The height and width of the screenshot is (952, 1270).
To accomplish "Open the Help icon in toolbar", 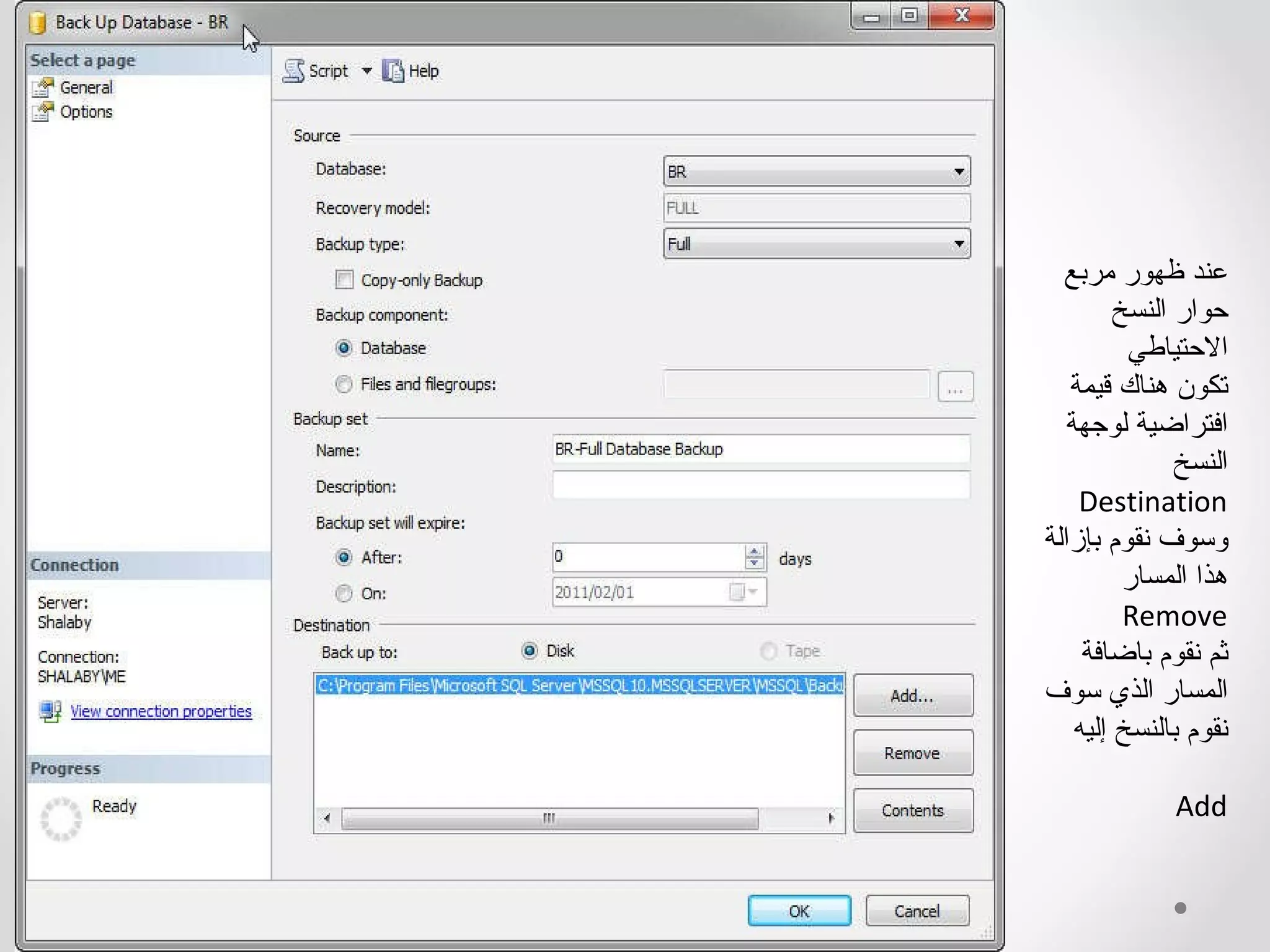I will pos(393,71).
